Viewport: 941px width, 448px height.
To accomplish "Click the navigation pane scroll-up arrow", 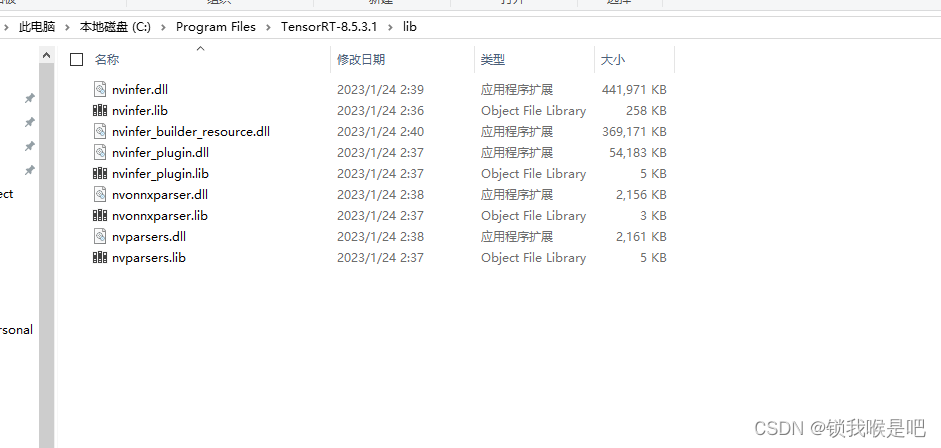I will (x=47, y=55).
